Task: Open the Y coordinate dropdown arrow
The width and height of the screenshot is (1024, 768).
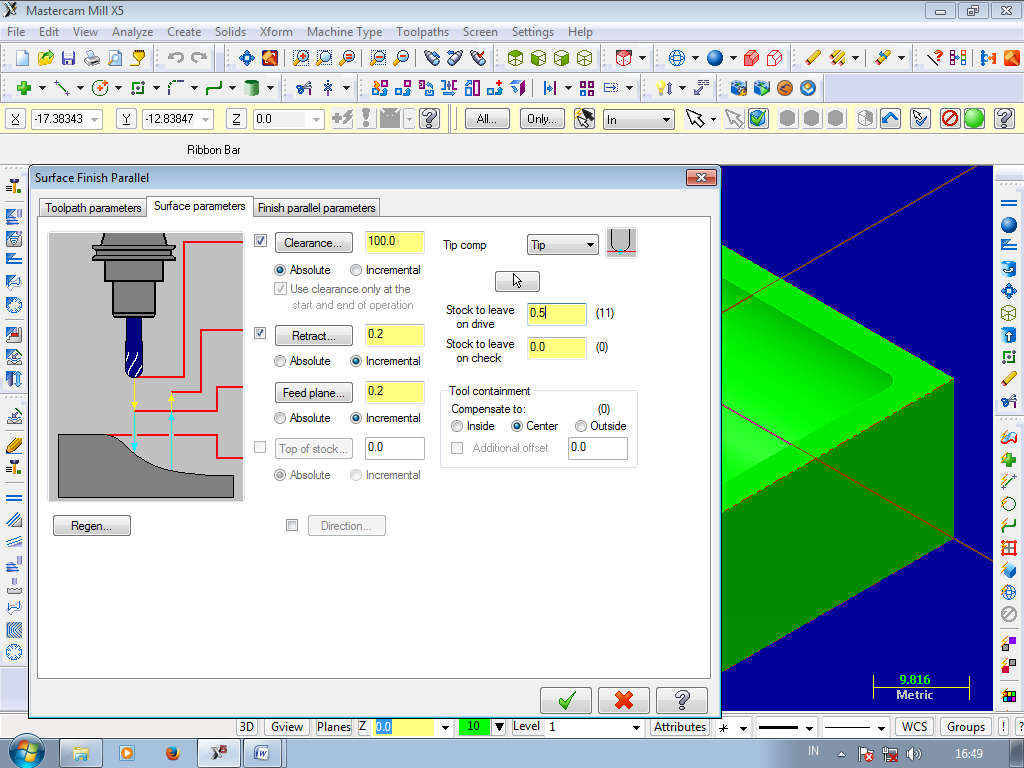Action: click(206, 120)
